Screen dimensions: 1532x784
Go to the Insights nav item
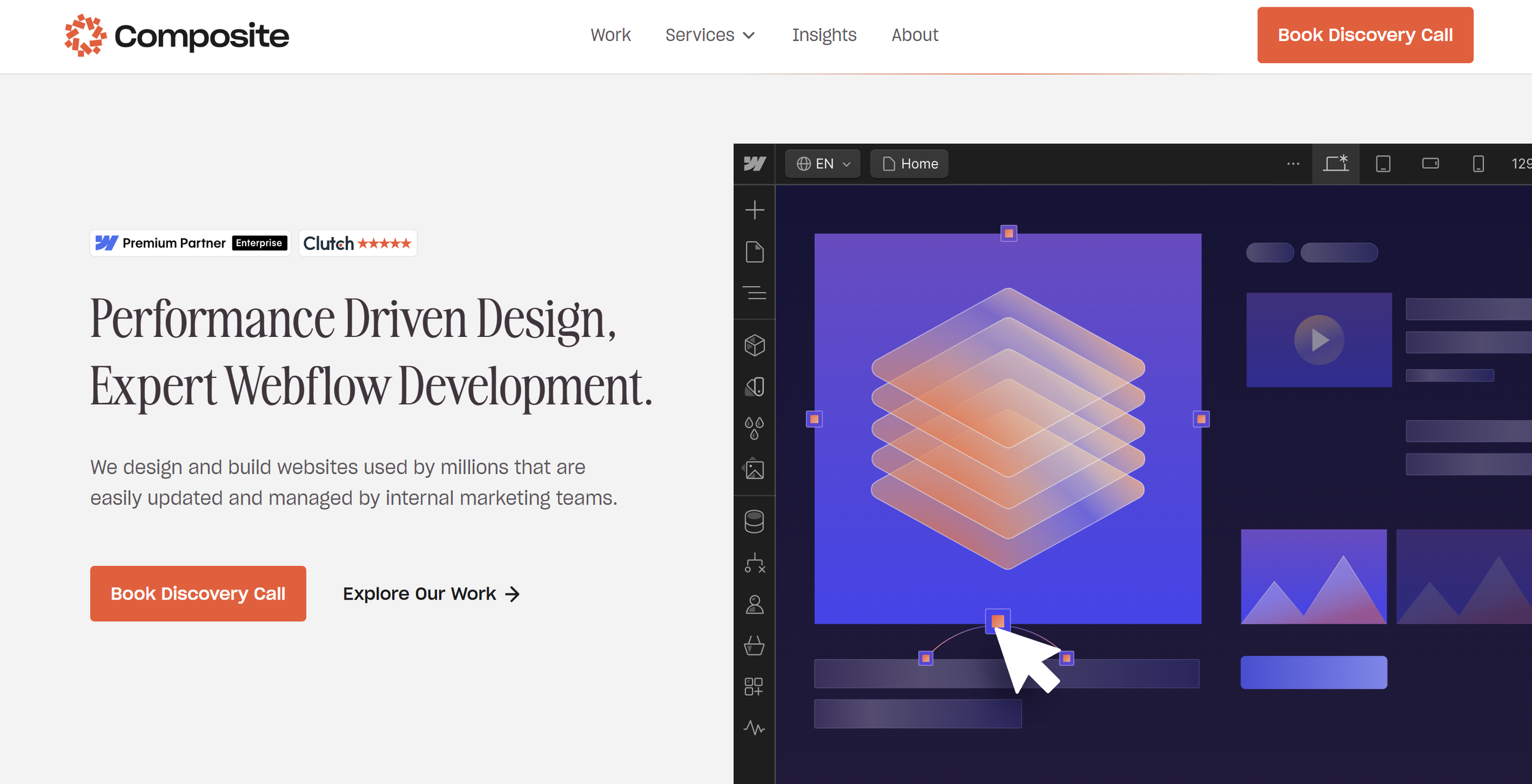[824, 35]
